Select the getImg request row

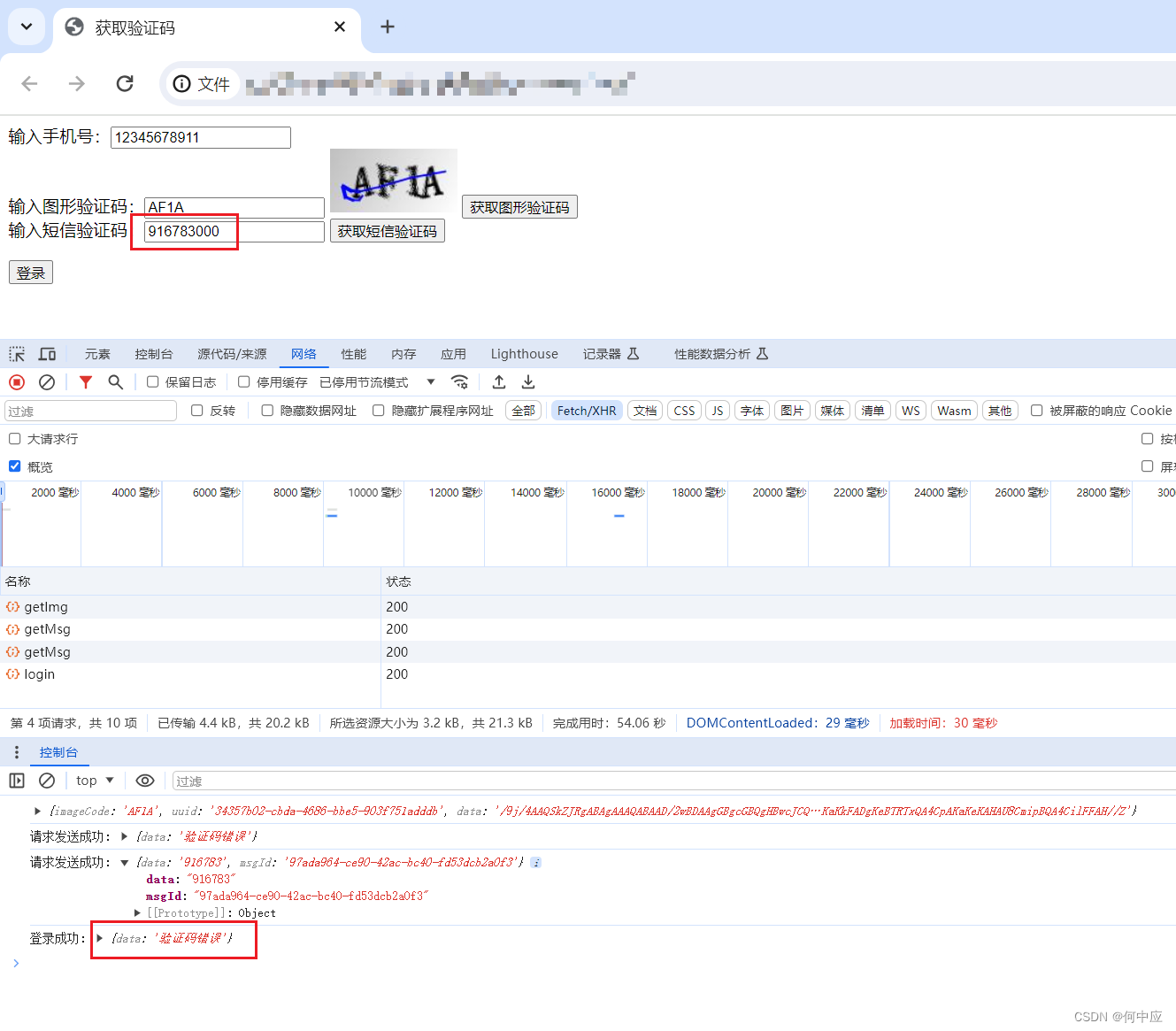click(x=588, y=607)
